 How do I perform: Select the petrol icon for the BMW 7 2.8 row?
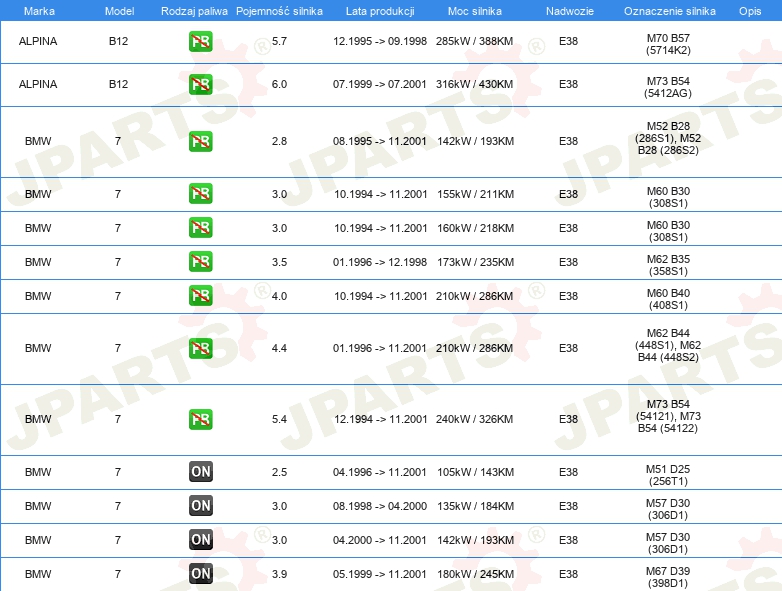click(200, 141)
